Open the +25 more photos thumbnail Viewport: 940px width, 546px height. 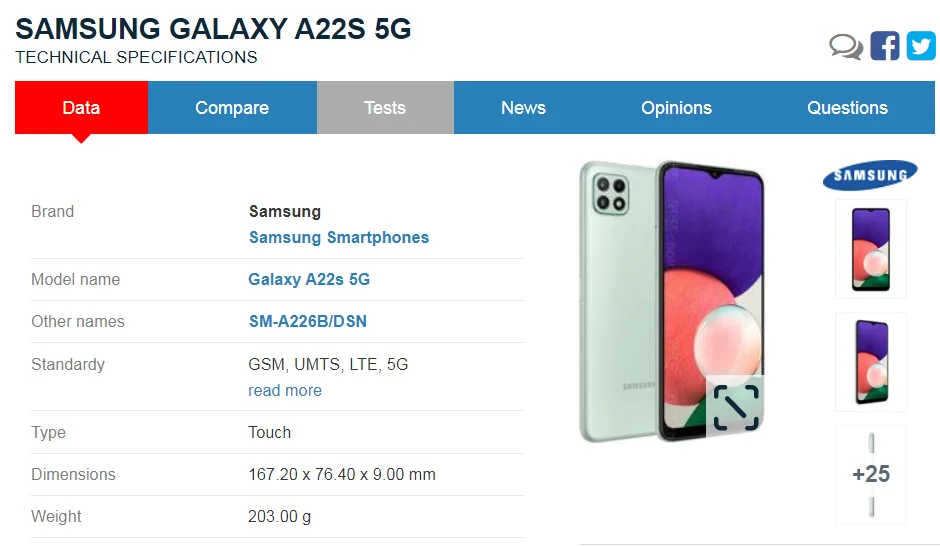[871, 474]
